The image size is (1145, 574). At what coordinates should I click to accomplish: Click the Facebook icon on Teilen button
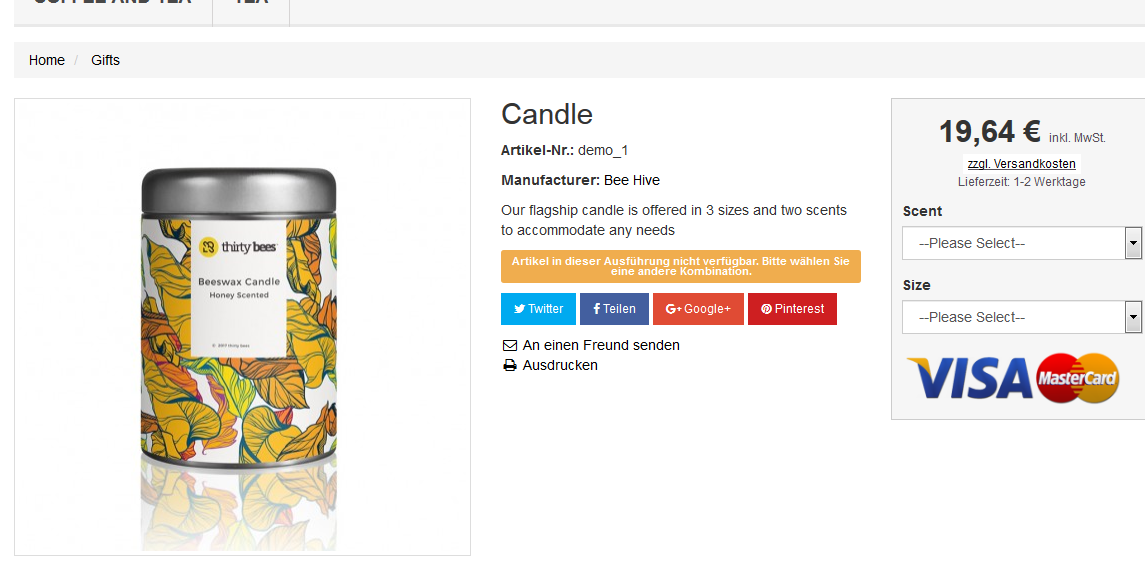click(597, 309)
